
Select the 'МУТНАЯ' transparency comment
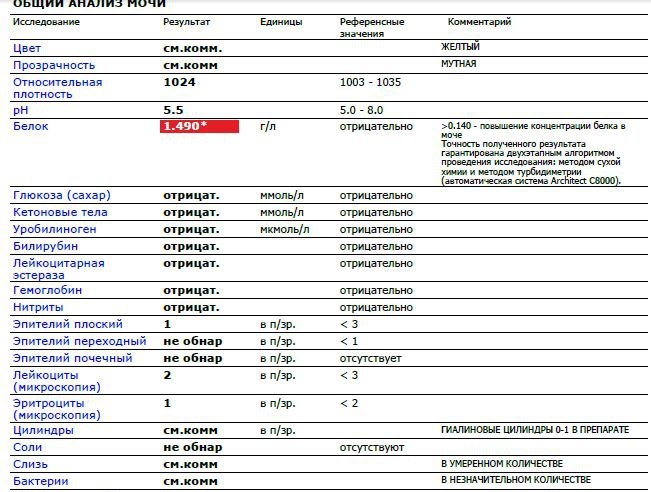click(458, 64)
